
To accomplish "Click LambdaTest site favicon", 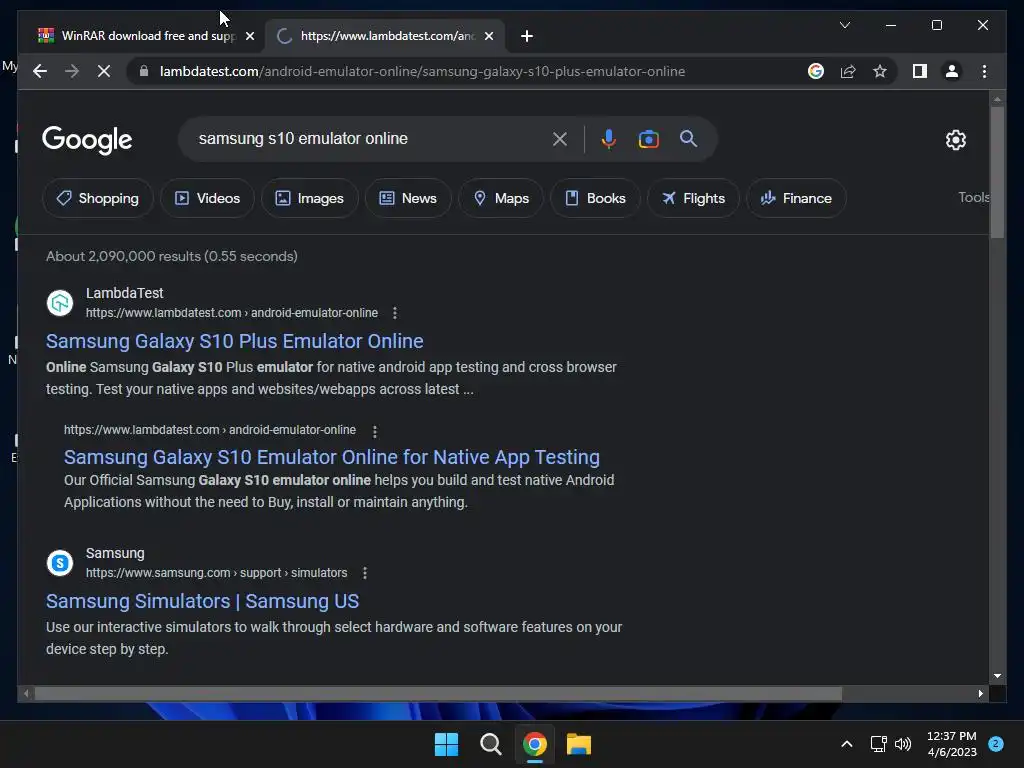I will pos(60,303).
